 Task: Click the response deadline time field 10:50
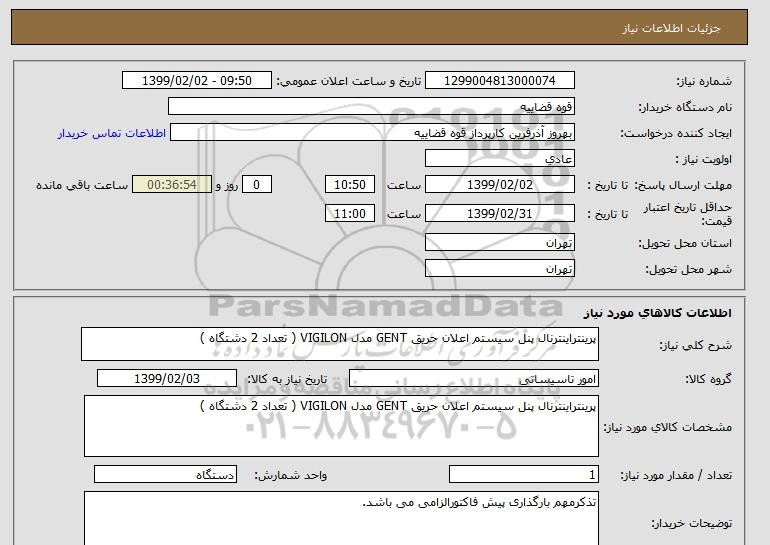pos(350,185)
